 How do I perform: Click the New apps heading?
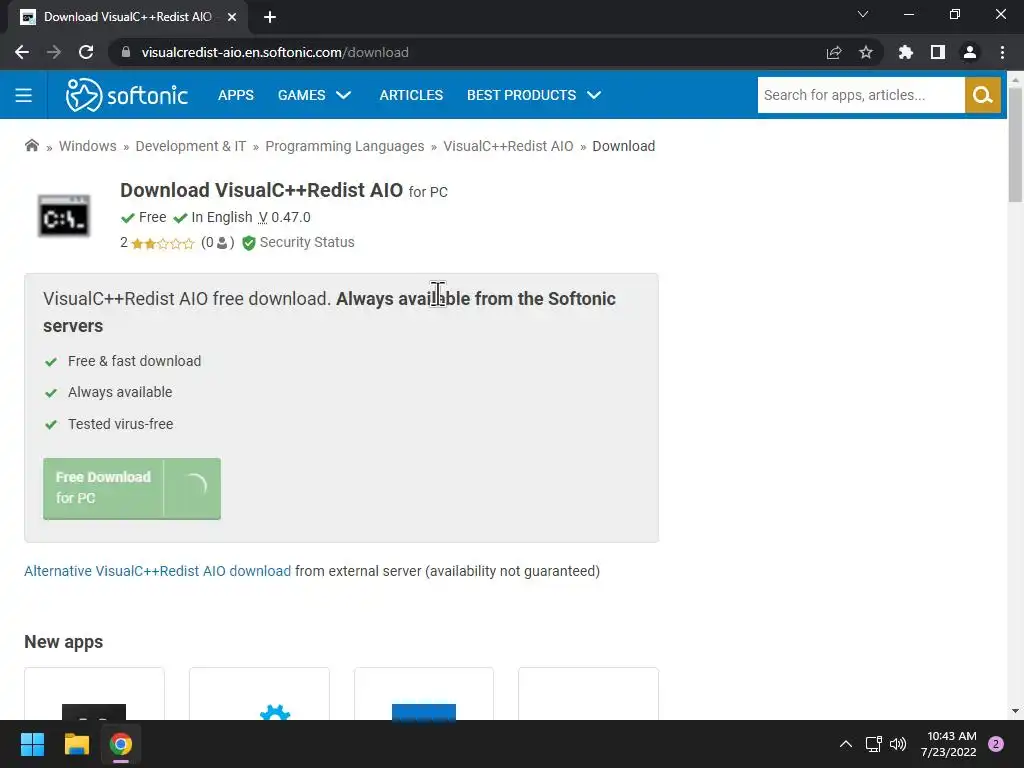tap(63, 642)
